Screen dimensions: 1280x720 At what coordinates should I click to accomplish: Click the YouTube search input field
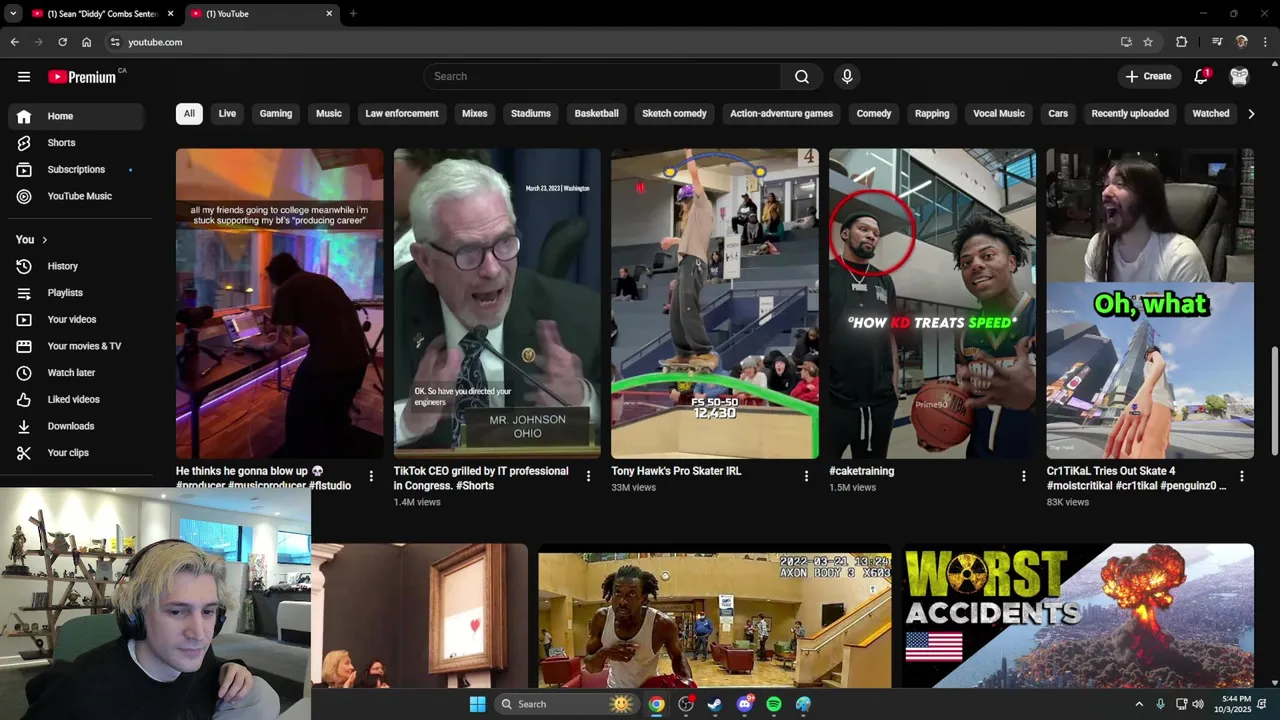click(x=602, y=76)
